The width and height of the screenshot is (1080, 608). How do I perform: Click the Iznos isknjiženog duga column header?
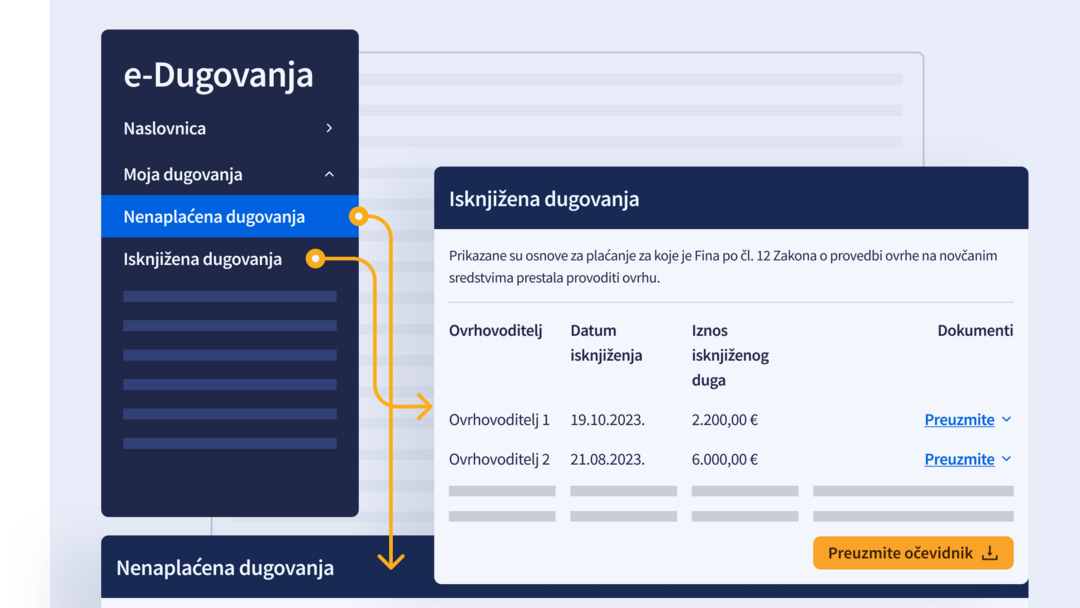[730, 355]
